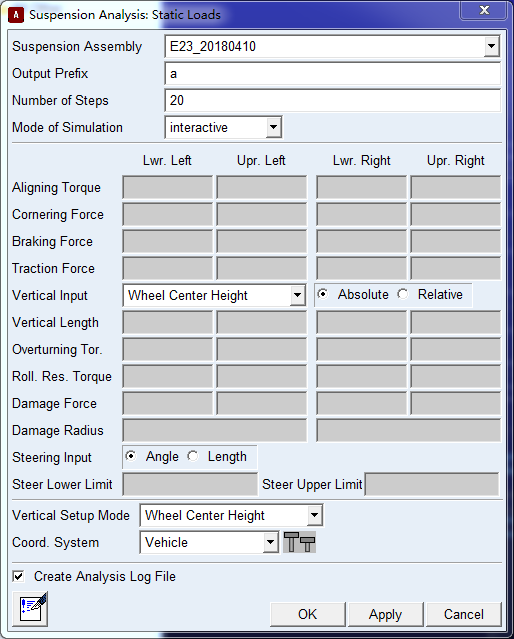Click Aligning Torque Lwr. Left field

tap(168, 187)
